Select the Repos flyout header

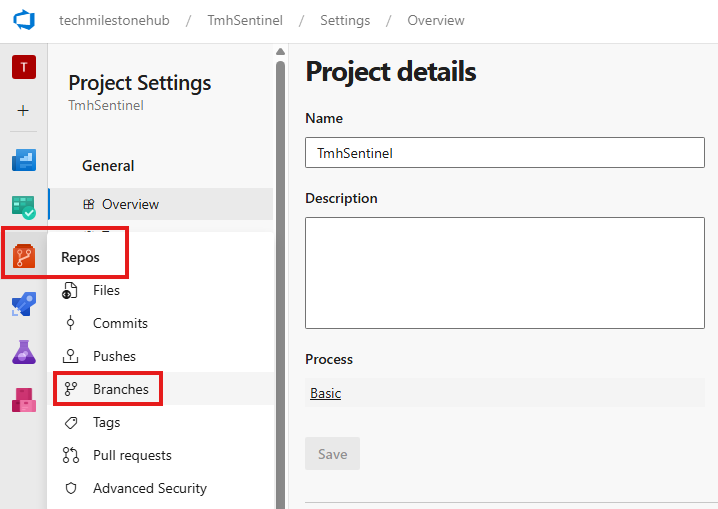click(x=80, y=257)
